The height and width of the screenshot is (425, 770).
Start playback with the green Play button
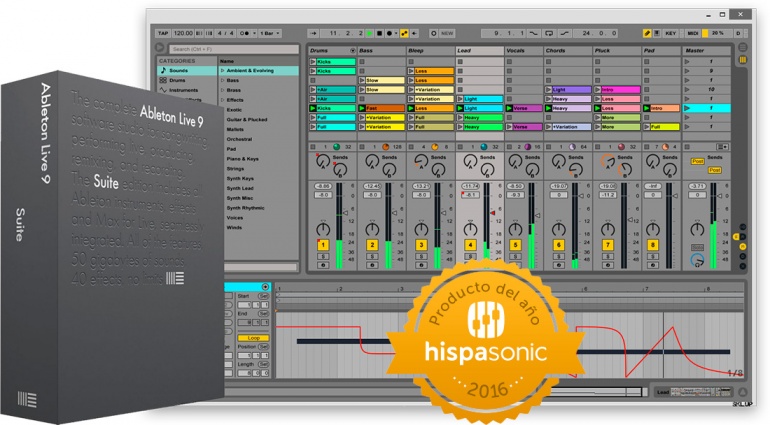pos(370,33)
